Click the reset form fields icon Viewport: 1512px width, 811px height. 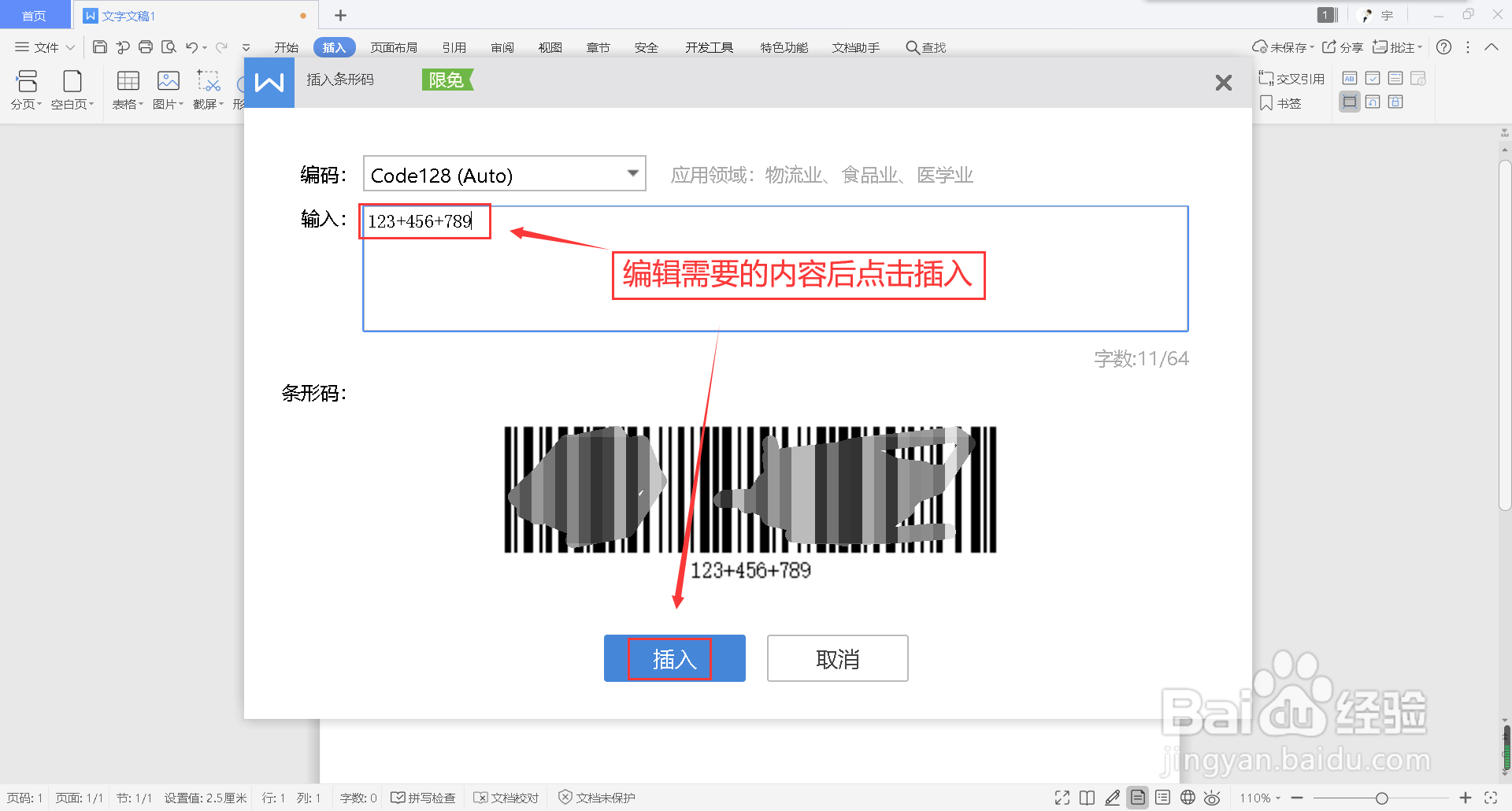click(x=1373, y=102)
